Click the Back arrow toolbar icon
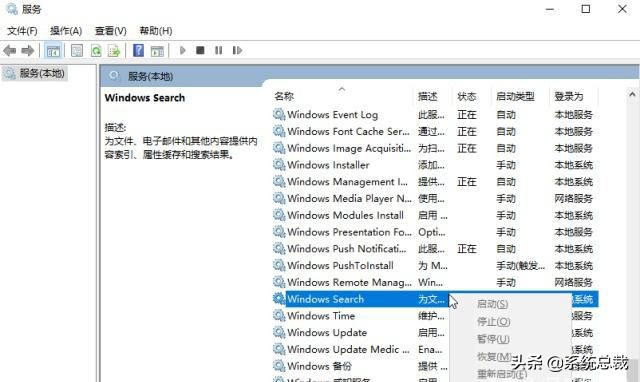Viewport: 640px width, 382px height. pos(9,51)
